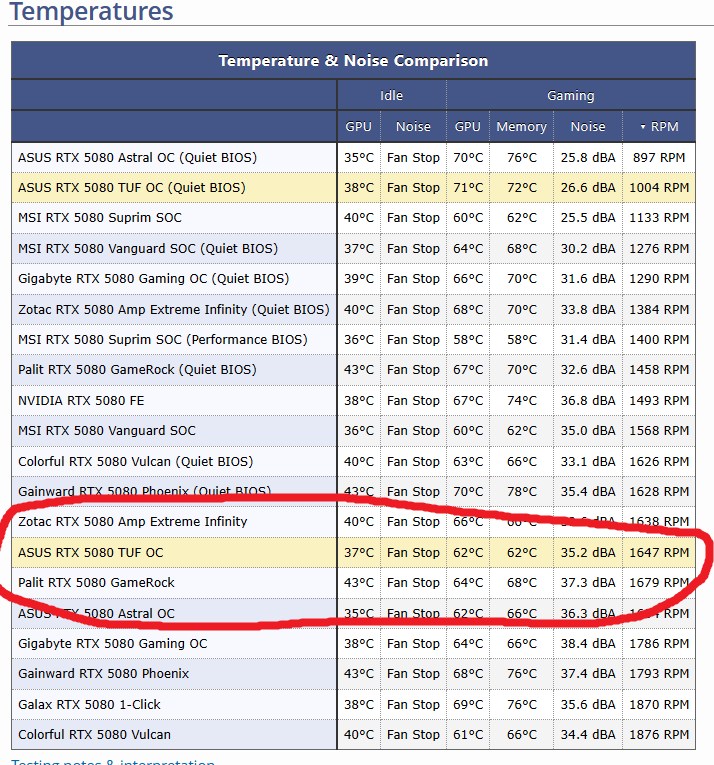714x765 pixels.
Task: Click the Memory column header under Gaming
Action: click(x=522, y=127)
